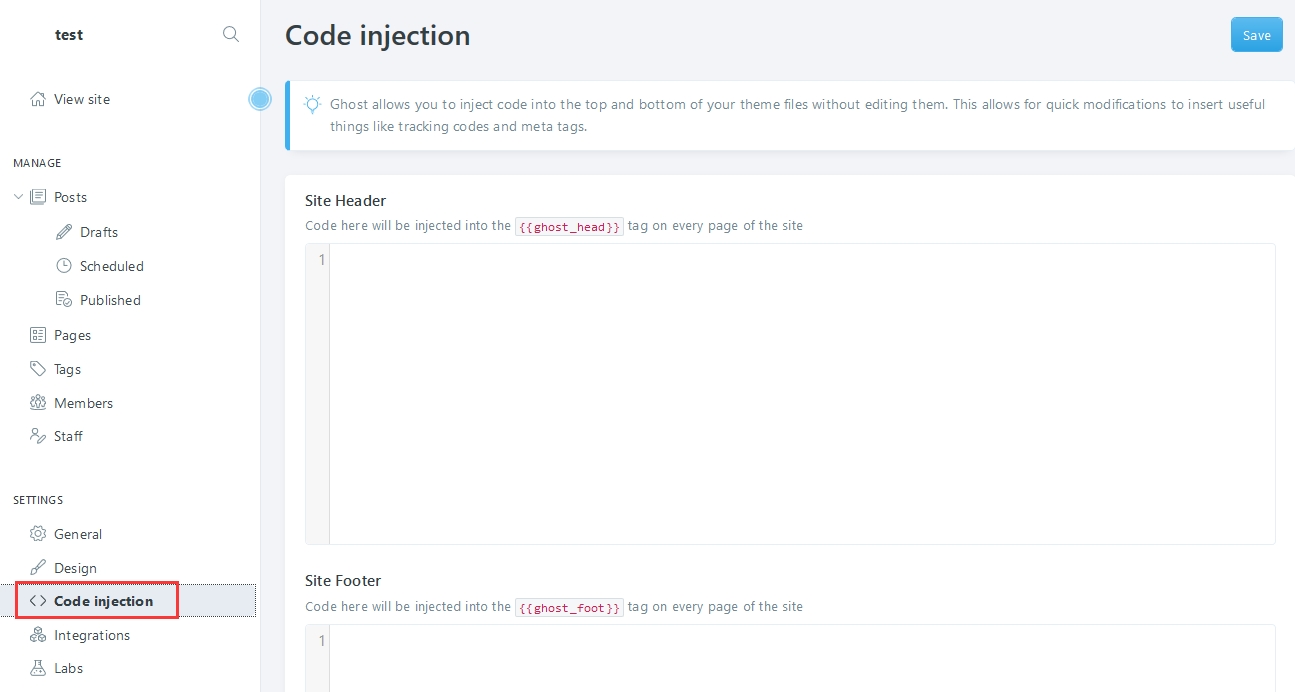Click the search magnifier icon
Screen dimensions: 1295x692
click(x=231, y=35)
